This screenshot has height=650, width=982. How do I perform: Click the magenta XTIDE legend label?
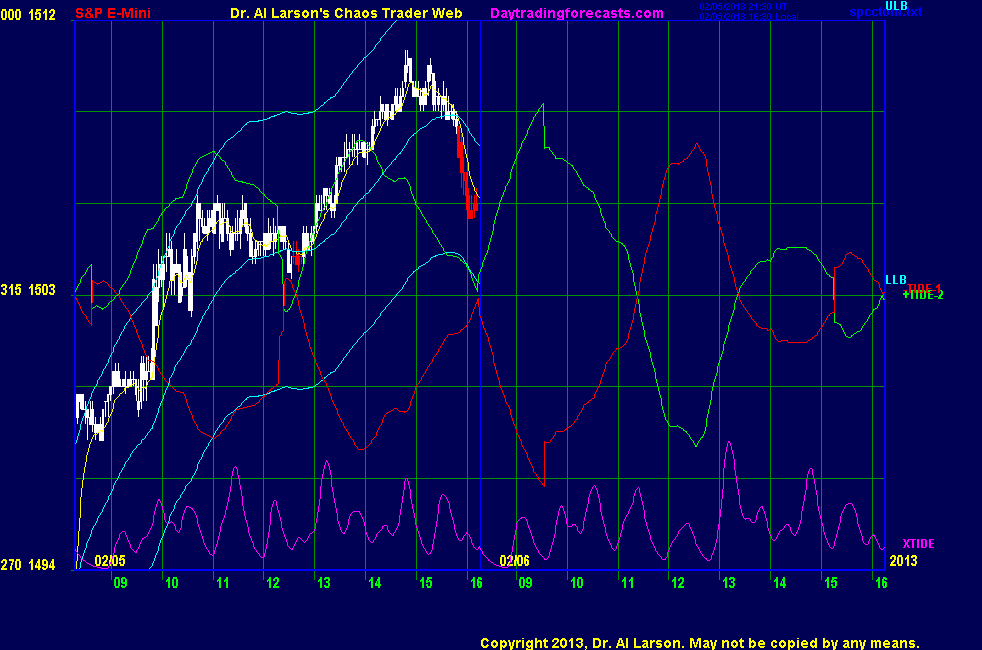pyautogui.click(x=918, y=544)
